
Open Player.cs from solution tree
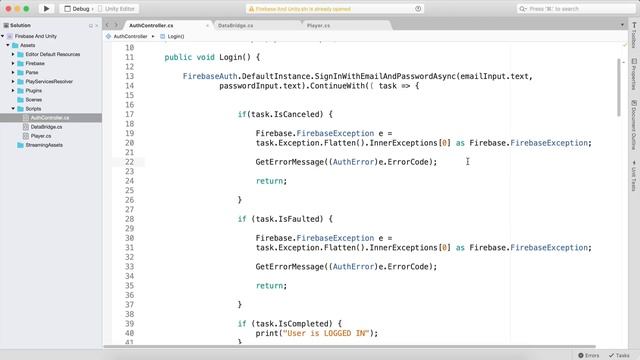click(x=41, y=136)
